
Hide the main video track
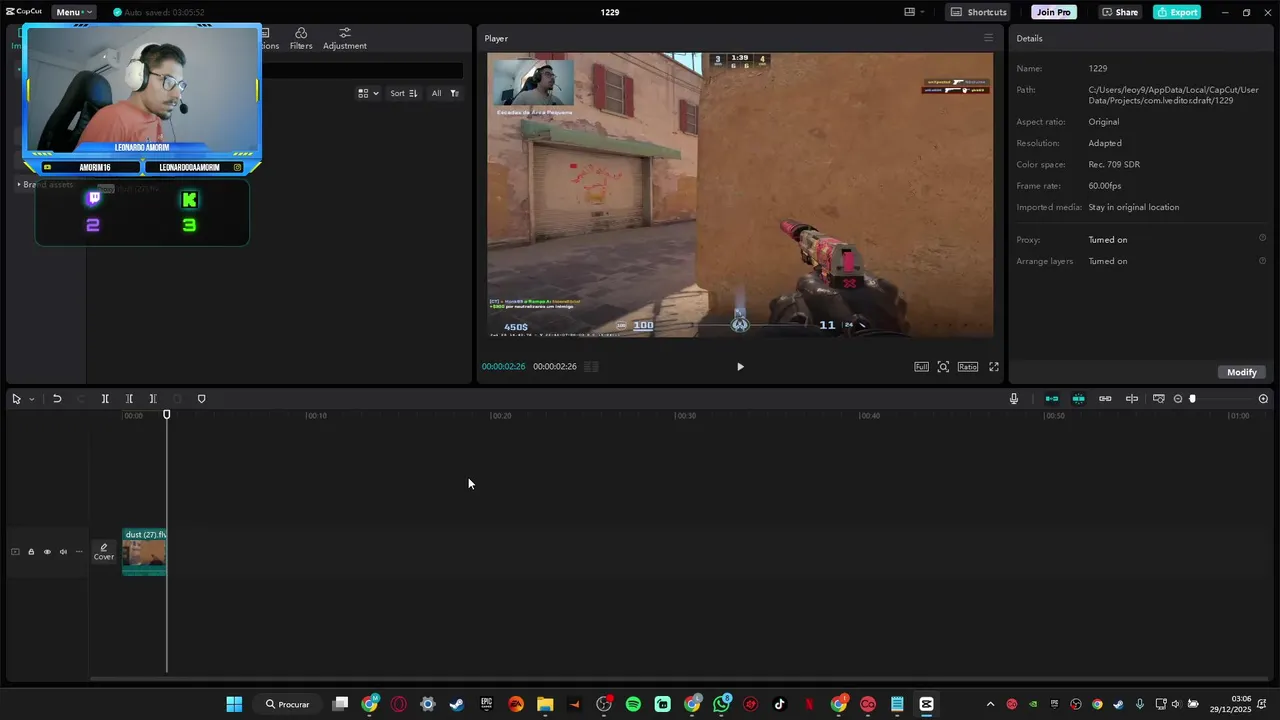pos(47,552)
